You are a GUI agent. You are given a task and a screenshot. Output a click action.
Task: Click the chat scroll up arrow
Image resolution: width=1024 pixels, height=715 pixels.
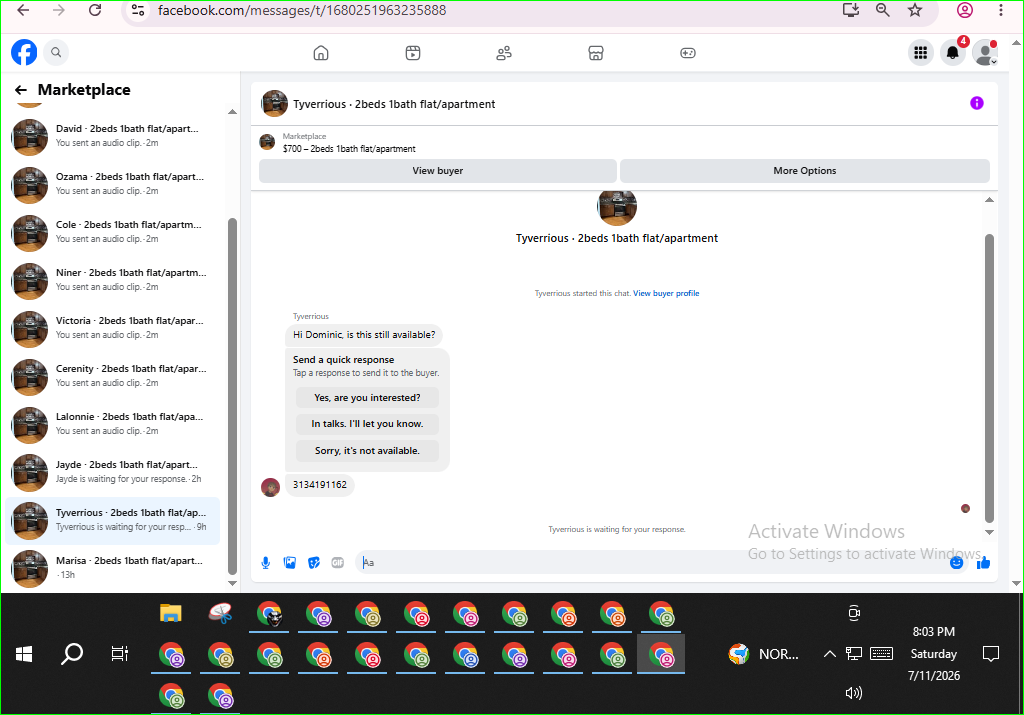pos(989,200)
